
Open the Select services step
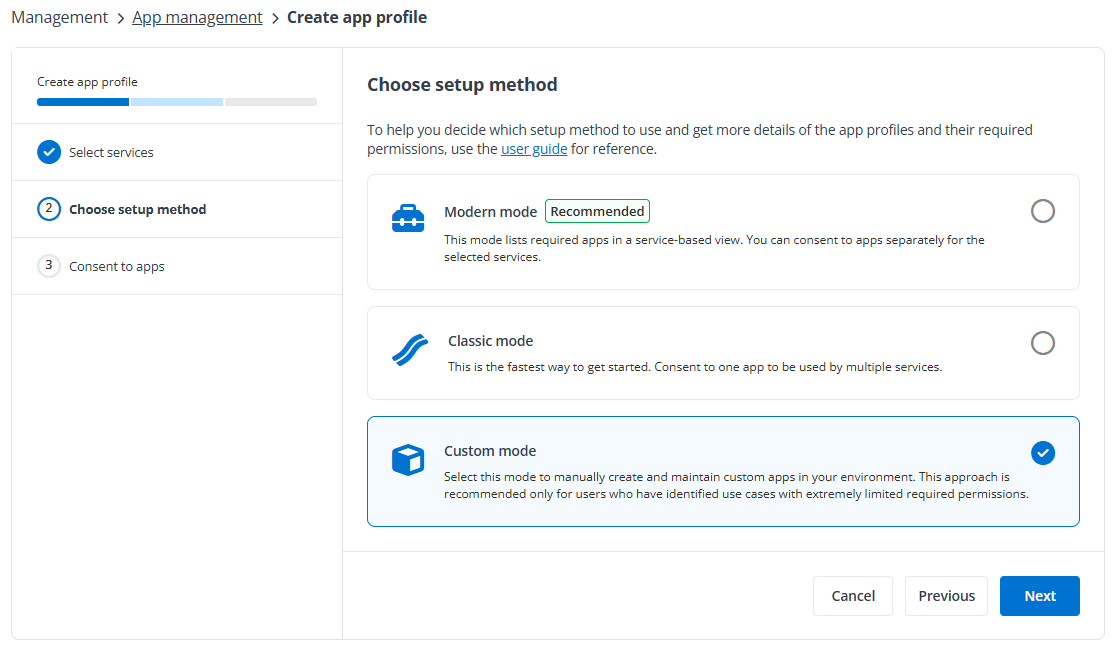[111, 152]
